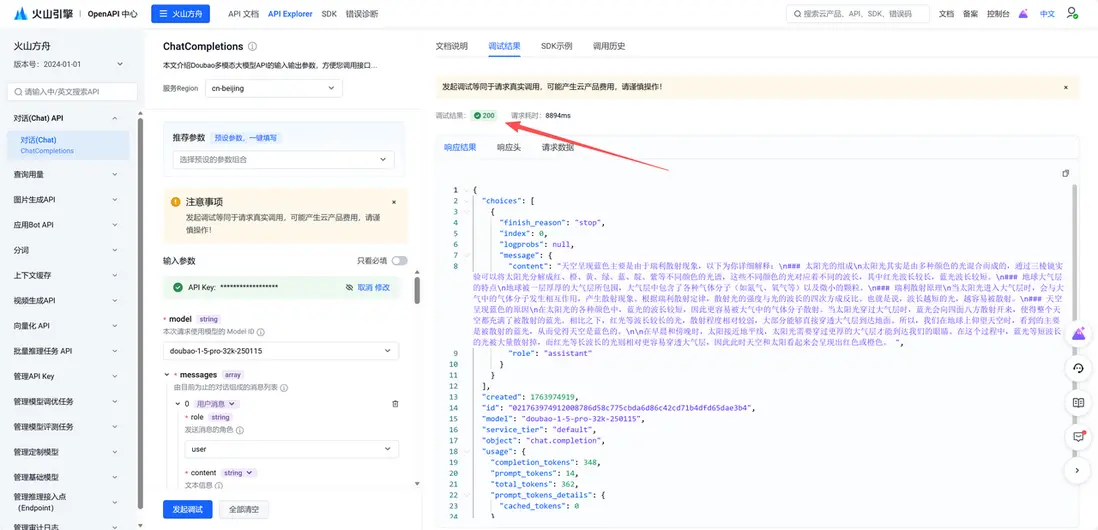Viewport: 1098px width, 530px height.
Task: Delete message 0 with the trash icon
Action: pos(395,404)
